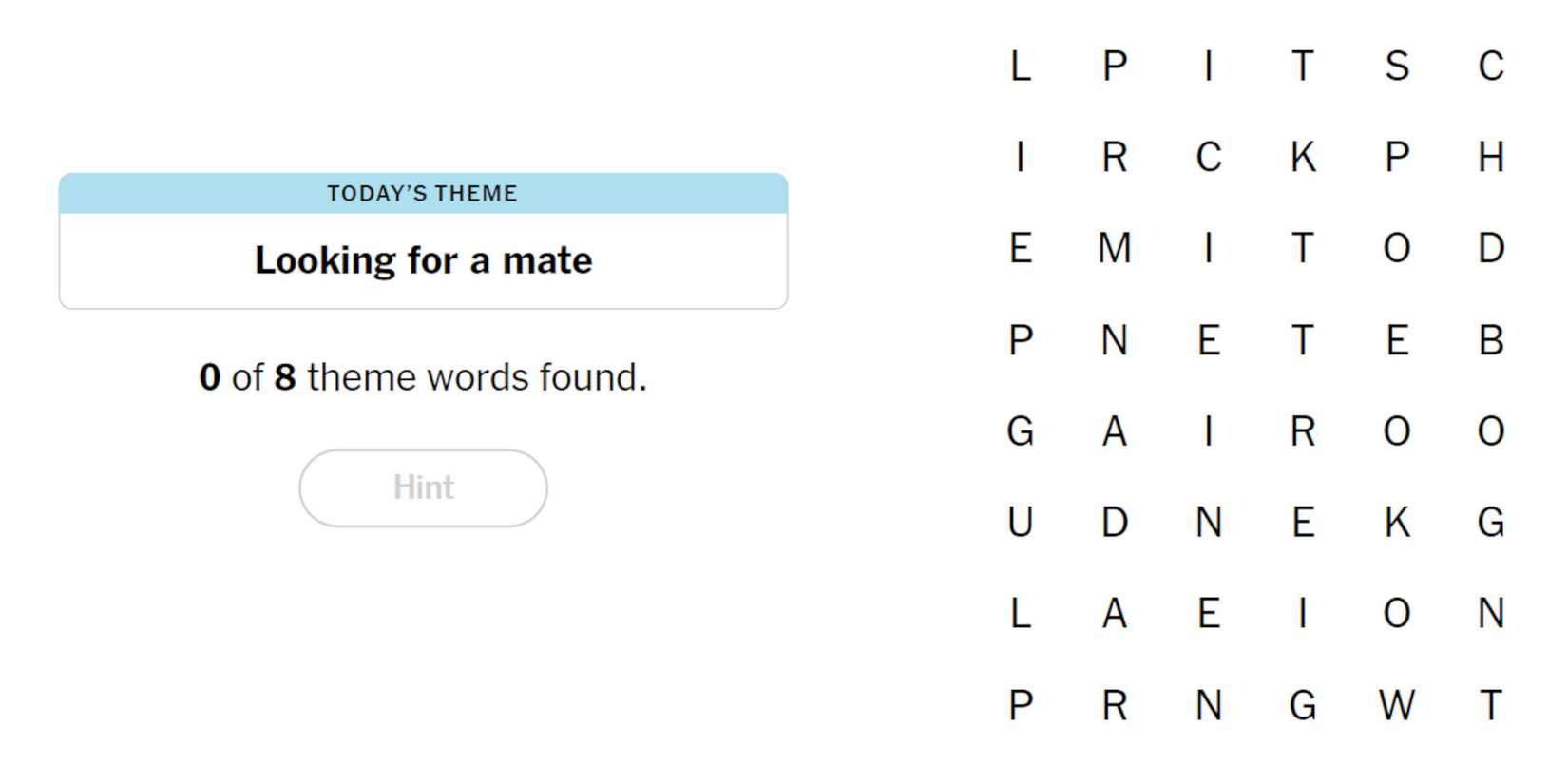Select the R in the fifth row
Screen dimensions: 1568x784
1302,431
